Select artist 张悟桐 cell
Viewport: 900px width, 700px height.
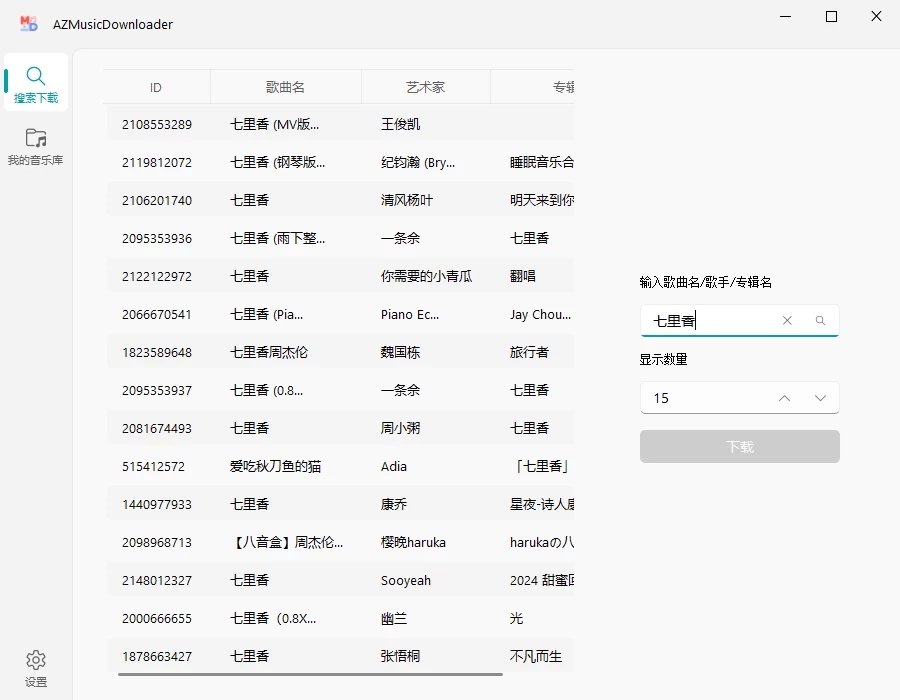pyautogui.click(x=400, y=656)
